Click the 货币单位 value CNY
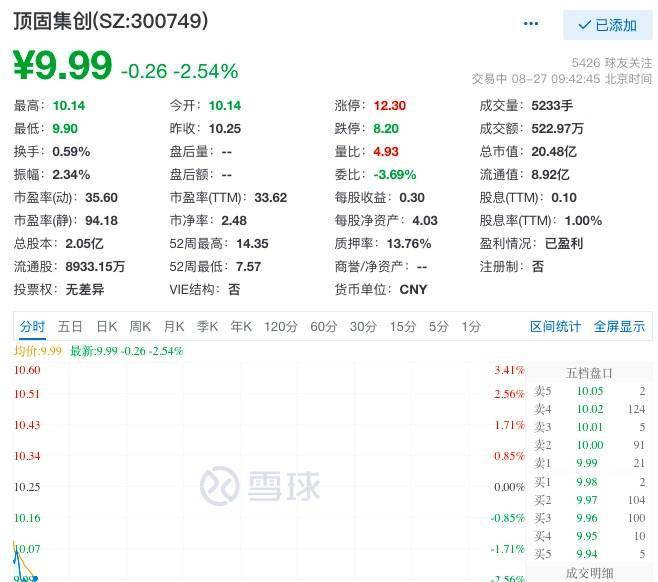 tap(413, 290)
